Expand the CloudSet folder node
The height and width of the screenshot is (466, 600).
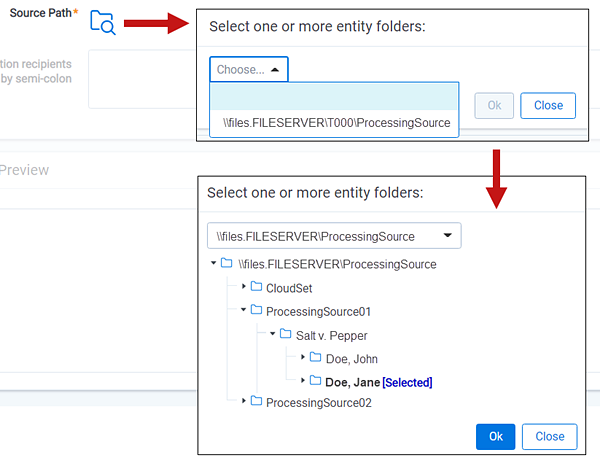[x=243, y=286]
